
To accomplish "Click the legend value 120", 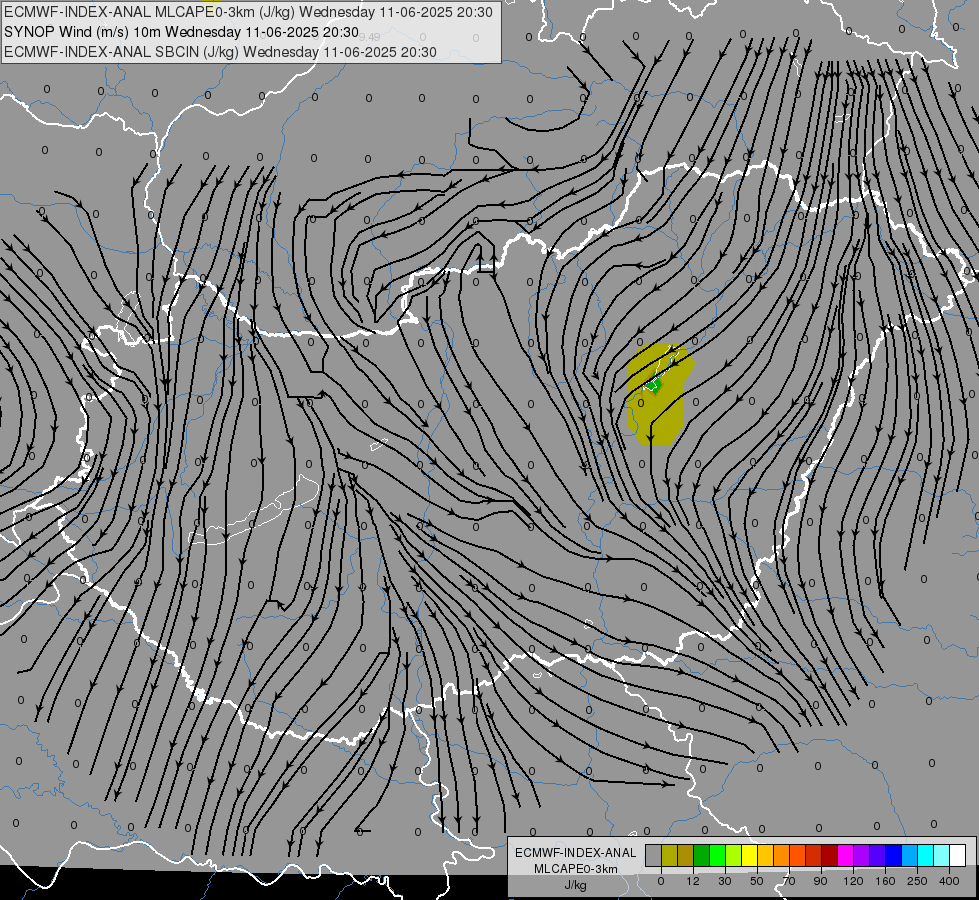I will (x=853, y=881).
